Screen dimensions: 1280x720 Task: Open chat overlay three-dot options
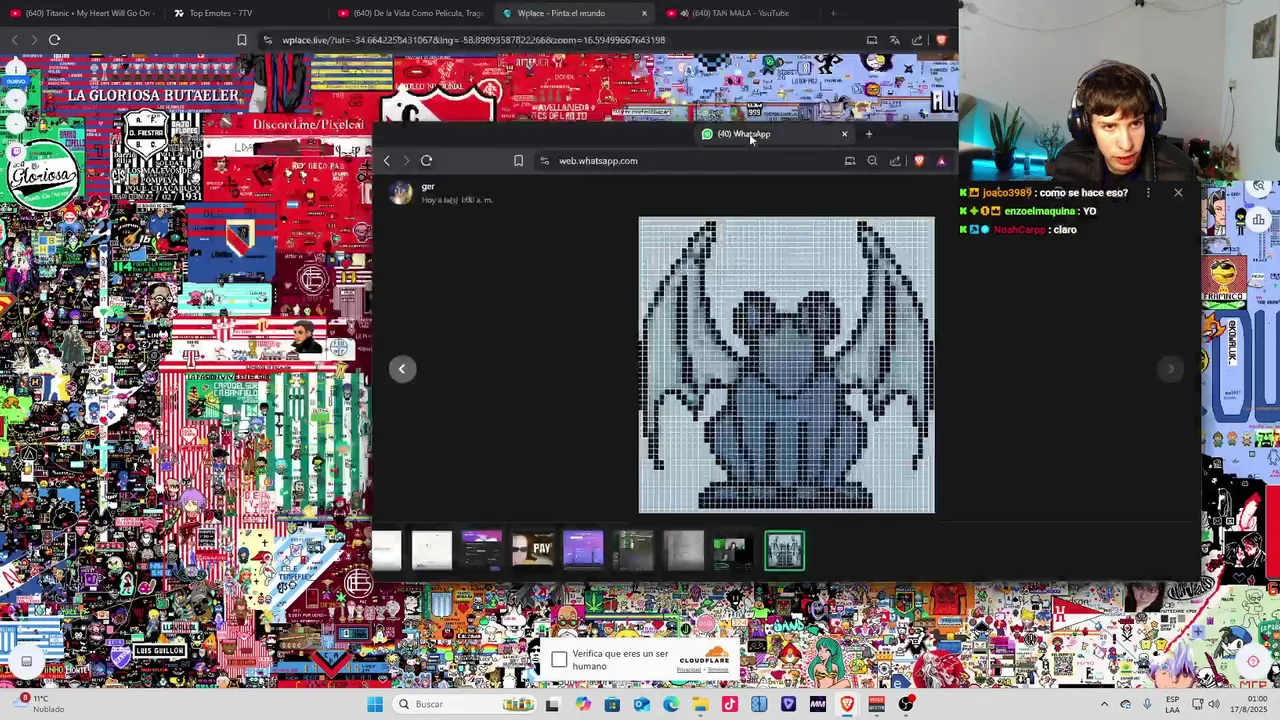[1148, 193]
